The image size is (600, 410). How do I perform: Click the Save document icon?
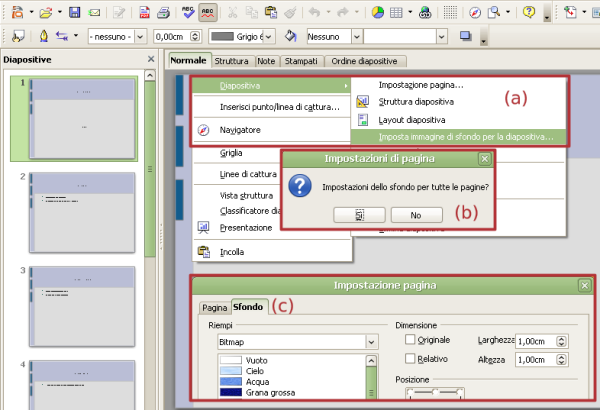pyautogui.click(x=74, y=13)
